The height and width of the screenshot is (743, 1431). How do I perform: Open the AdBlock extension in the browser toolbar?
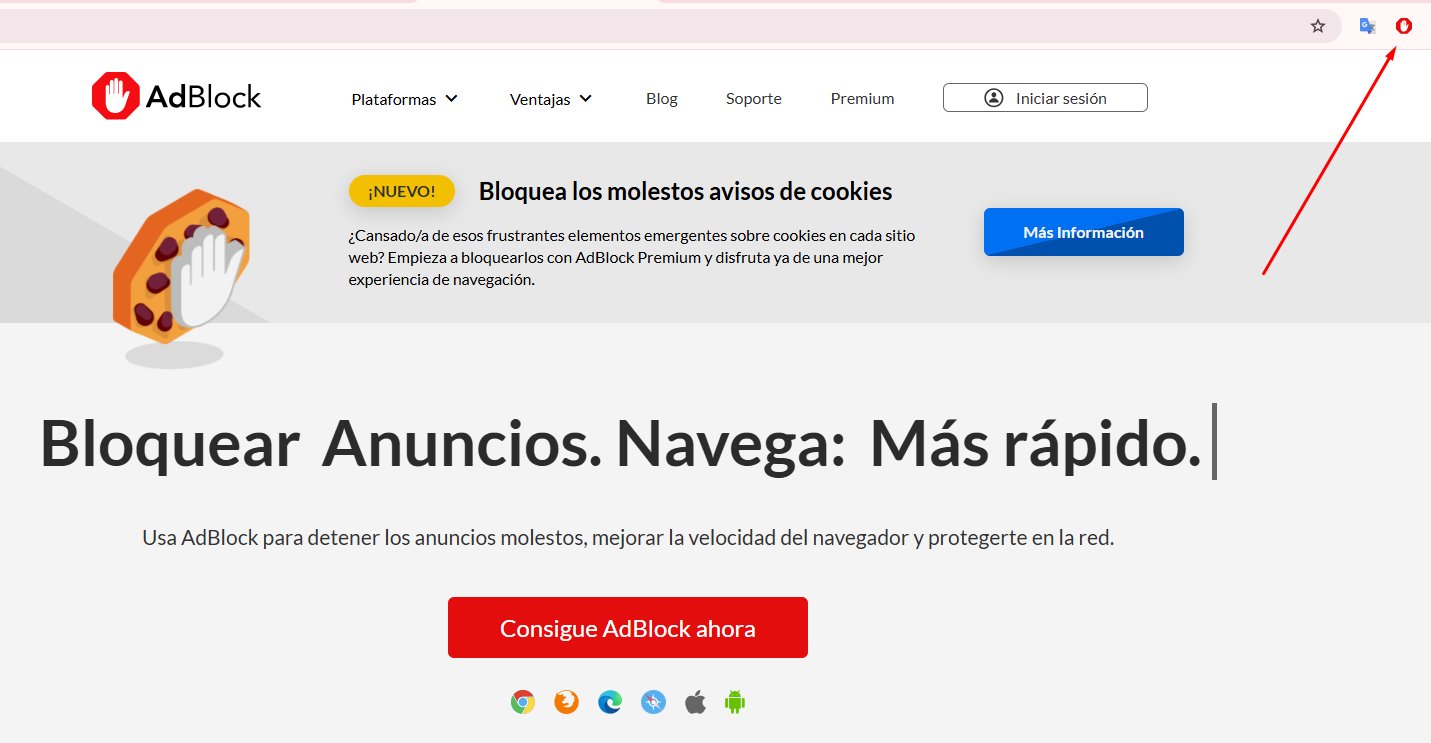click(x=1404, y=25)
